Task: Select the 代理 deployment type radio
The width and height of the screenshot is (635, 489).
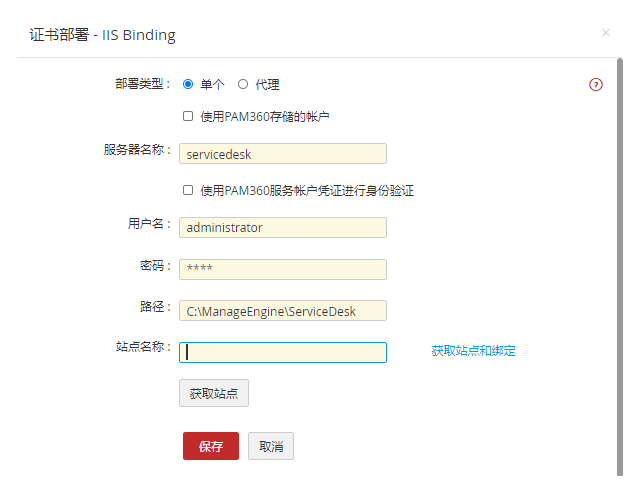Action: [243, 85]
